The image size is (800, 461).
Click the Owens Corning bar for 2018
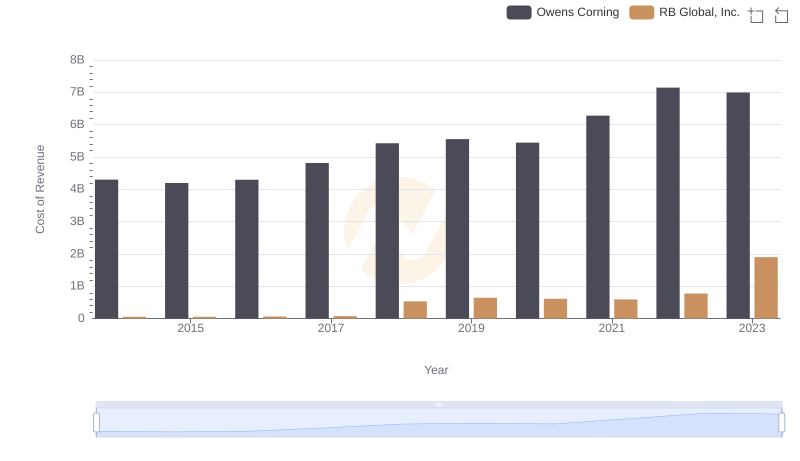pyautogui.click(x=387, y=231)
